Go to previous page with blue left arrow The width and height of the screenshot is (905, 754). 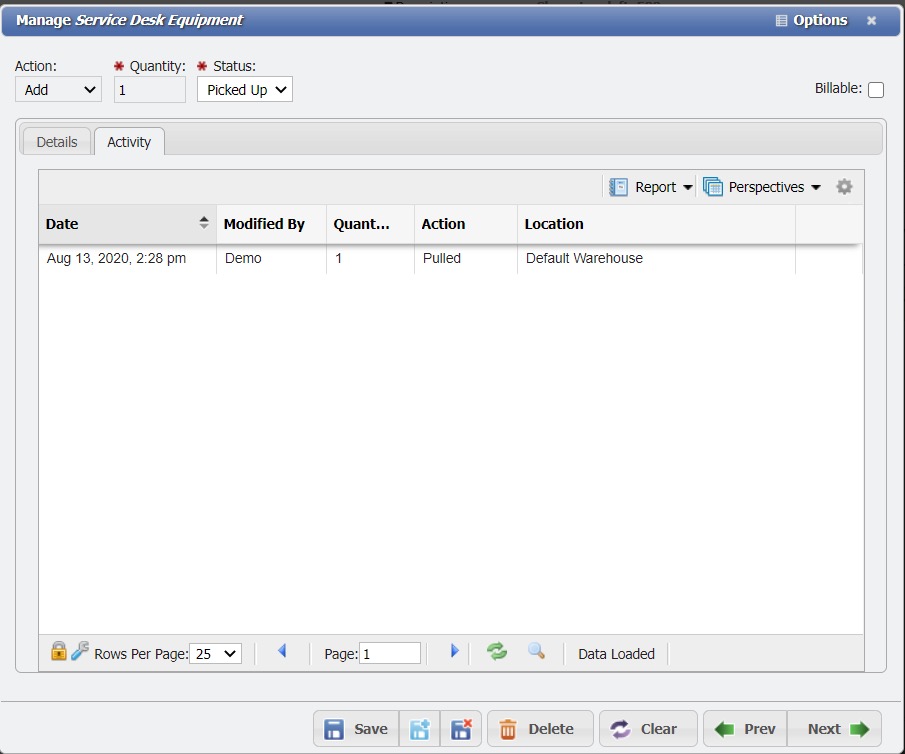point(282,652)
